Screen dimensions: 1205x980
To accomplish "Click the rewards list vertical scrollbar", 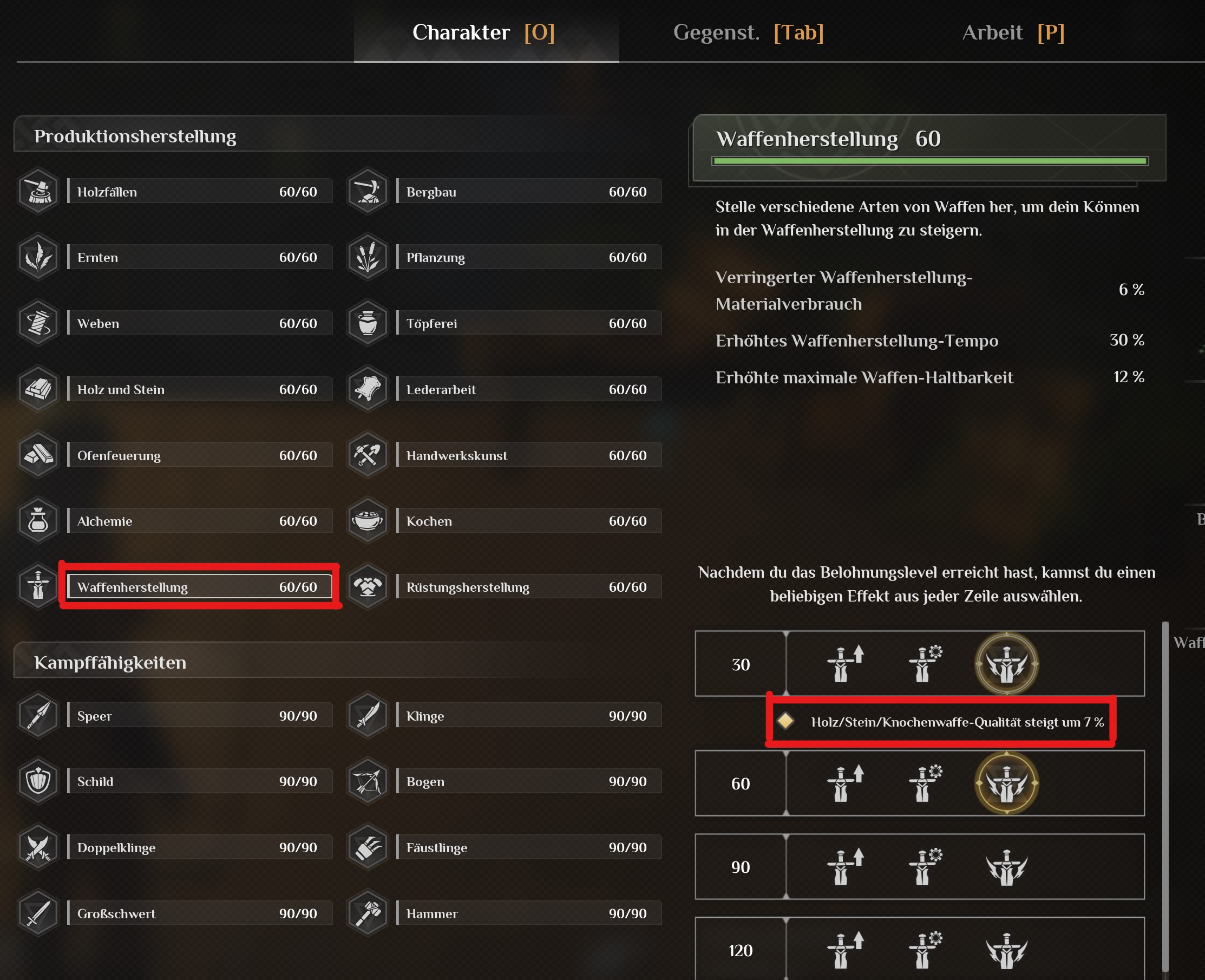I will 1165,790.
